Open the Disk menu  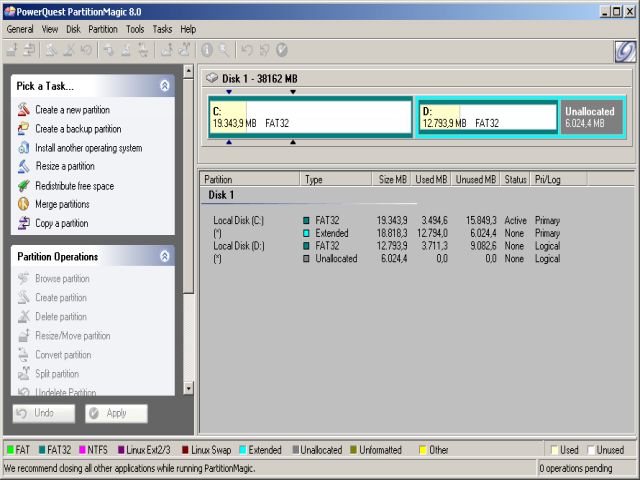click(x=73, y=29)
